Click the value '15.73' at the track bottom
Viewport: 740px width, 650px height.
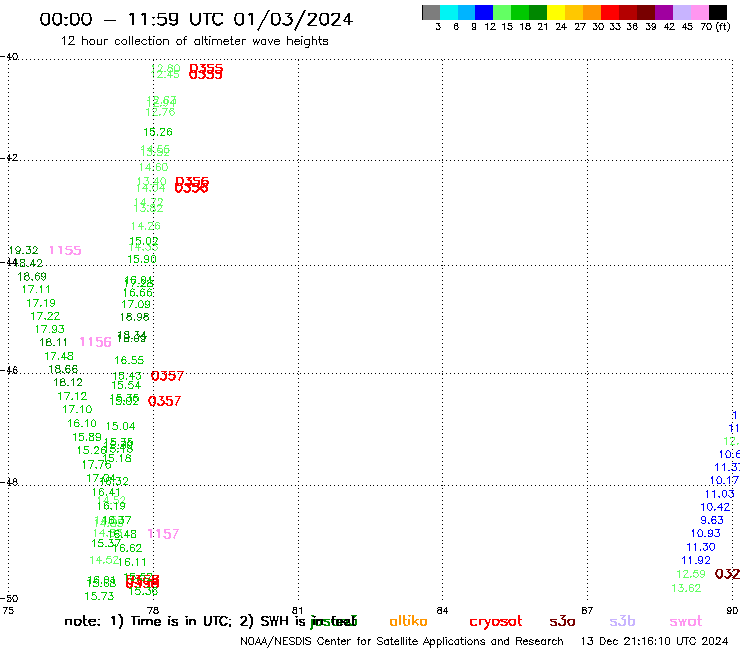(x=99, y=596)
